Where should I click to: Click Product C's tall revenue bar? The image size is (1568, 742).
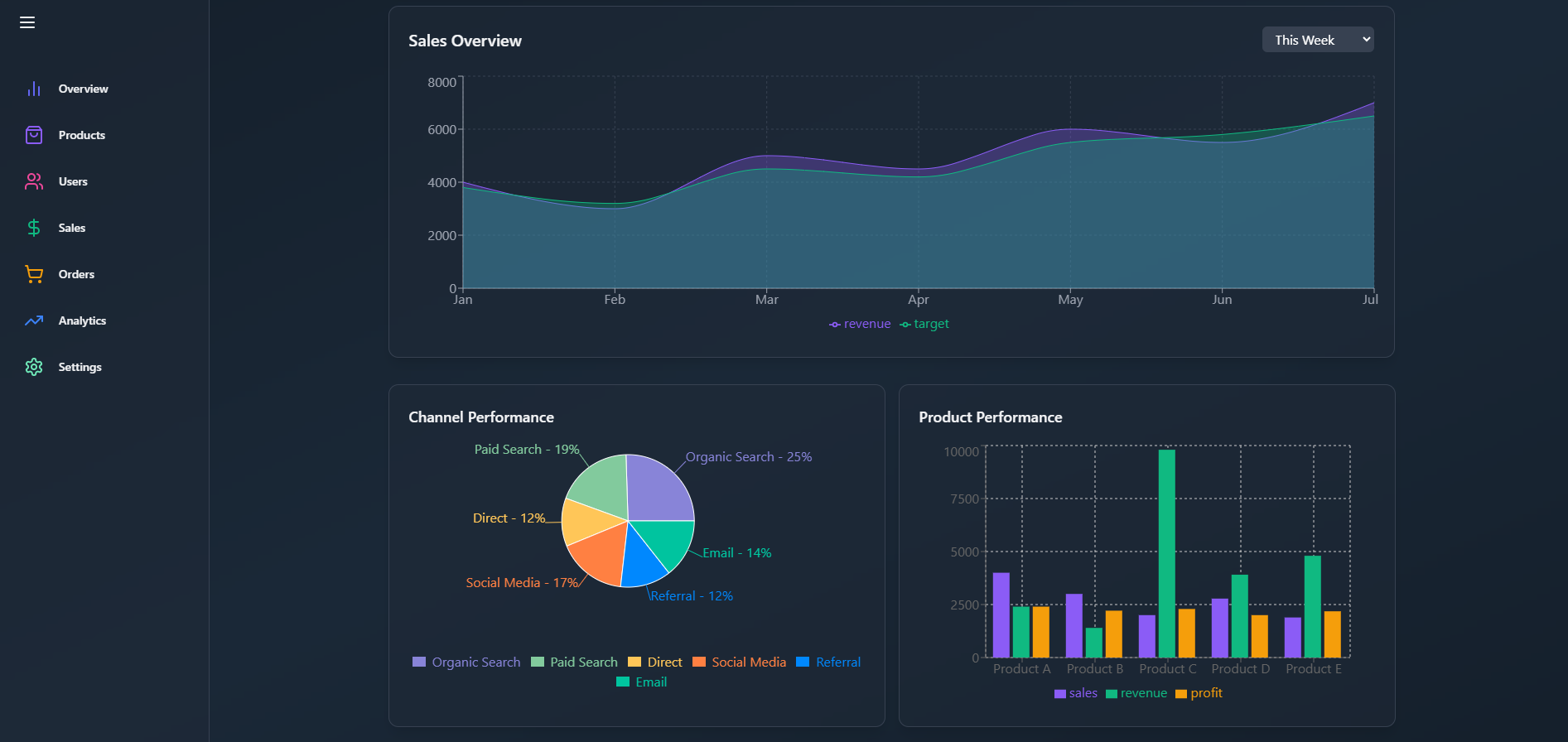point(1167,553)
